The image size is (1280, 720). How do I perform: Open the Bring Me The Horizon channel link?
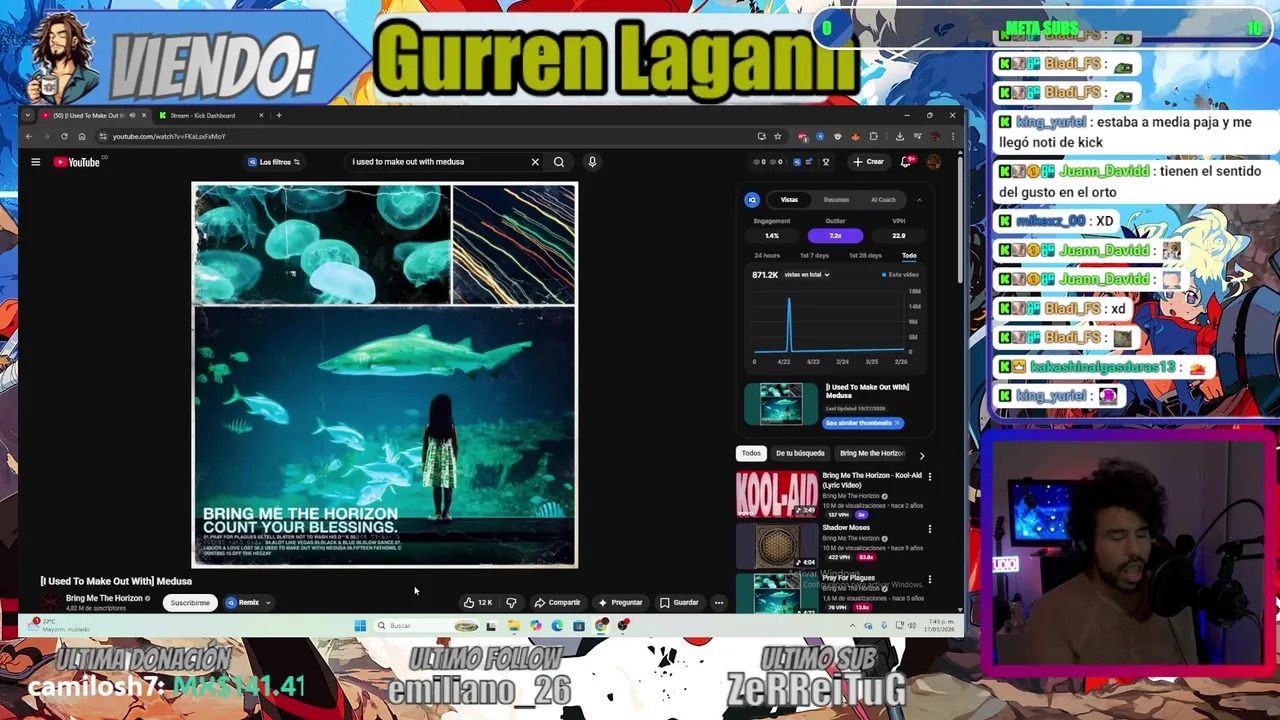tap(104, 598)
